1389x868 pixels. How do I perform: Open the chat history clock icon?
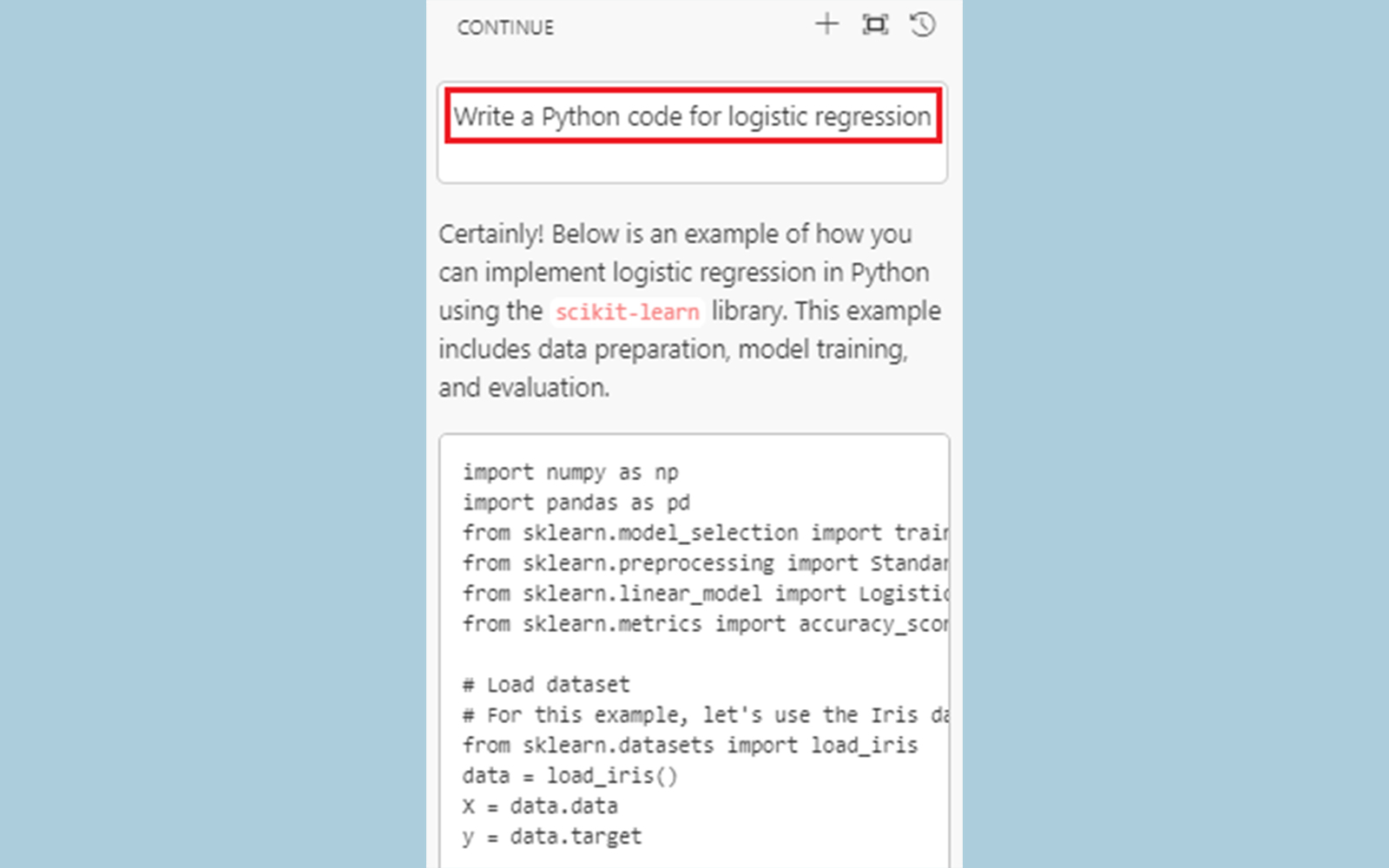(923, 24)
